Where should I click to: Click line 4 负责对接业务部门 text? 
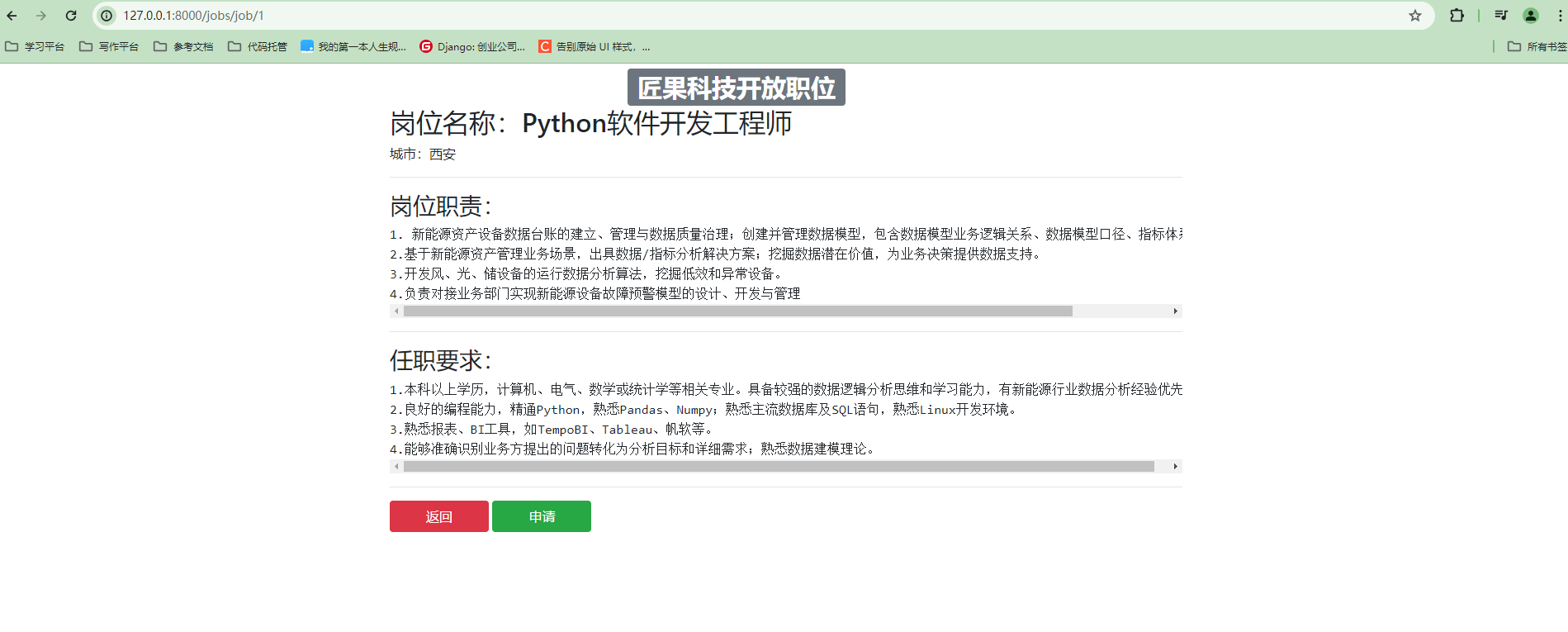point(595,294)
